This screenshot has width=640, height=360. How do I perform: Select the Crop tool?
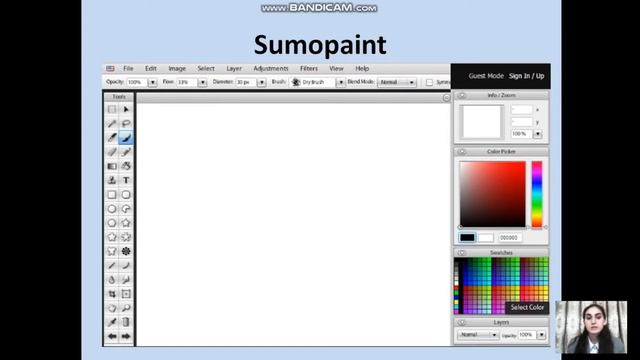[112, 294]
